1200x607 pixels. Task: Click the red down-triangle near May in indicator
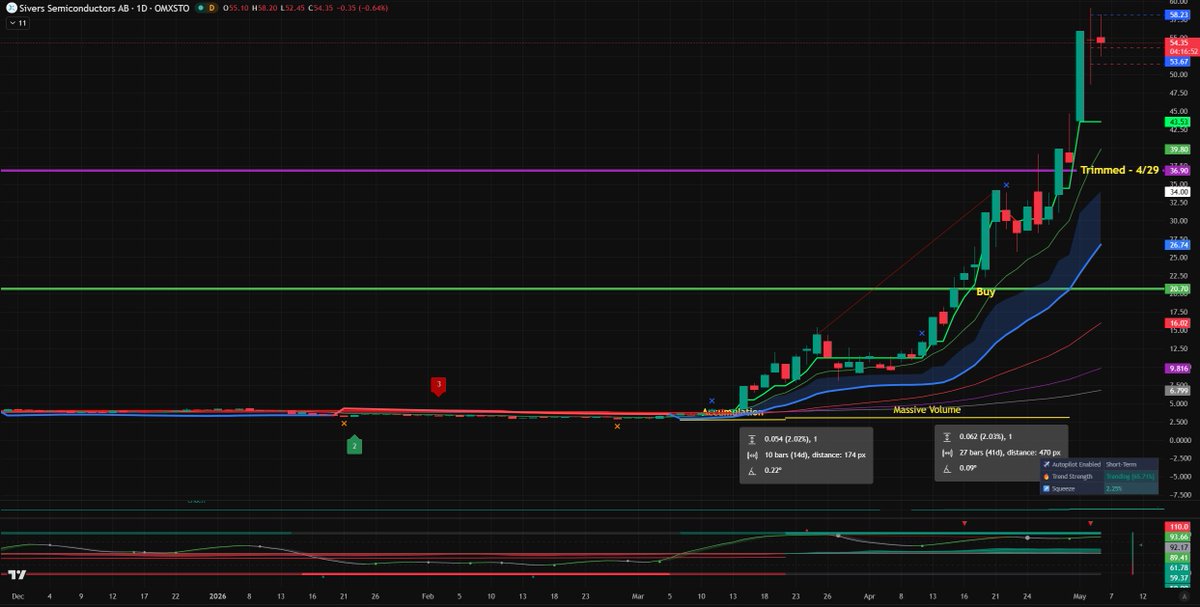(x=1090, y=523)
